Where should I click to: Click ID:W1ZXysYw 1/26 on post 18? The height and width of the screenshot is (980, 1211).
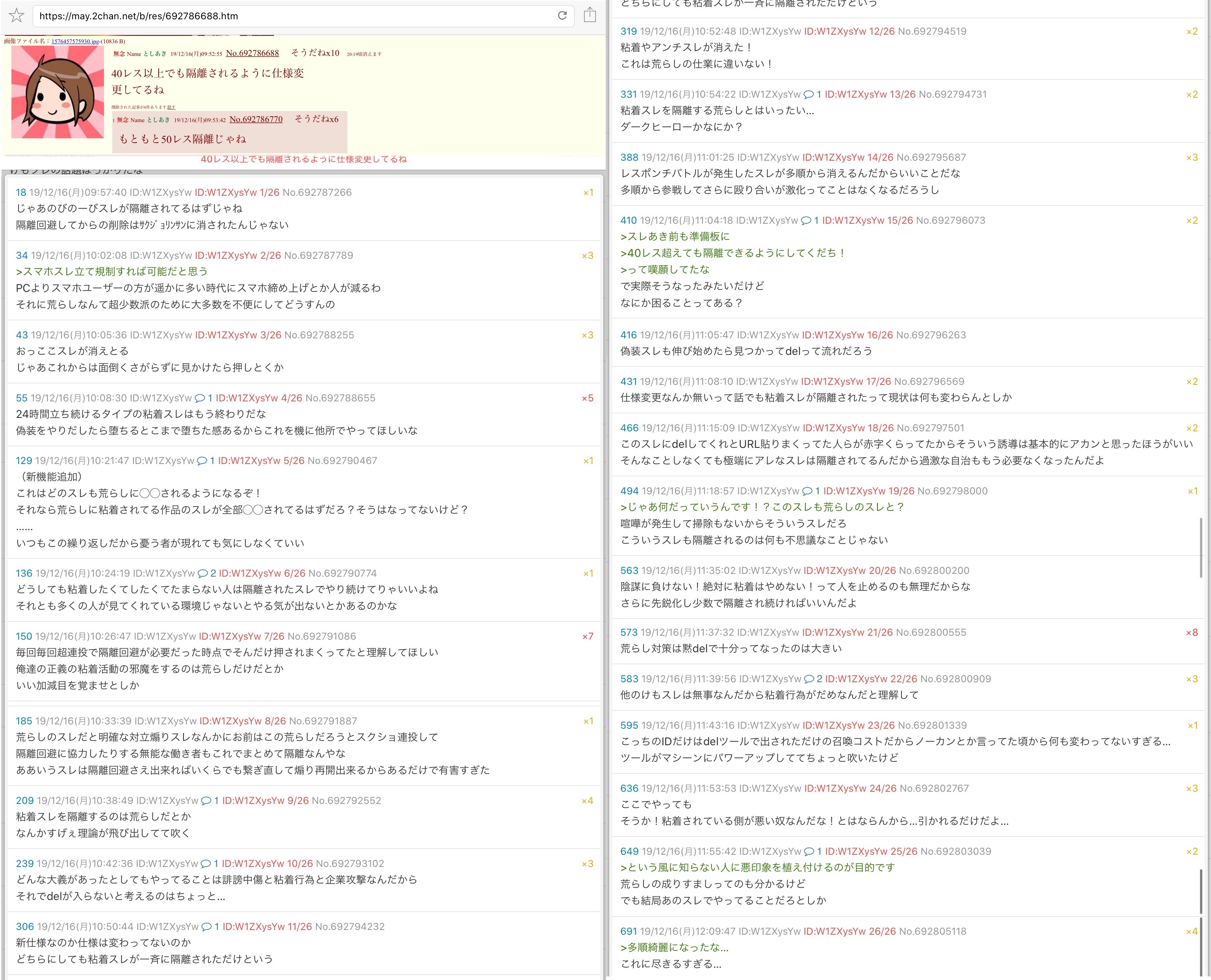[x=237, y=193]
